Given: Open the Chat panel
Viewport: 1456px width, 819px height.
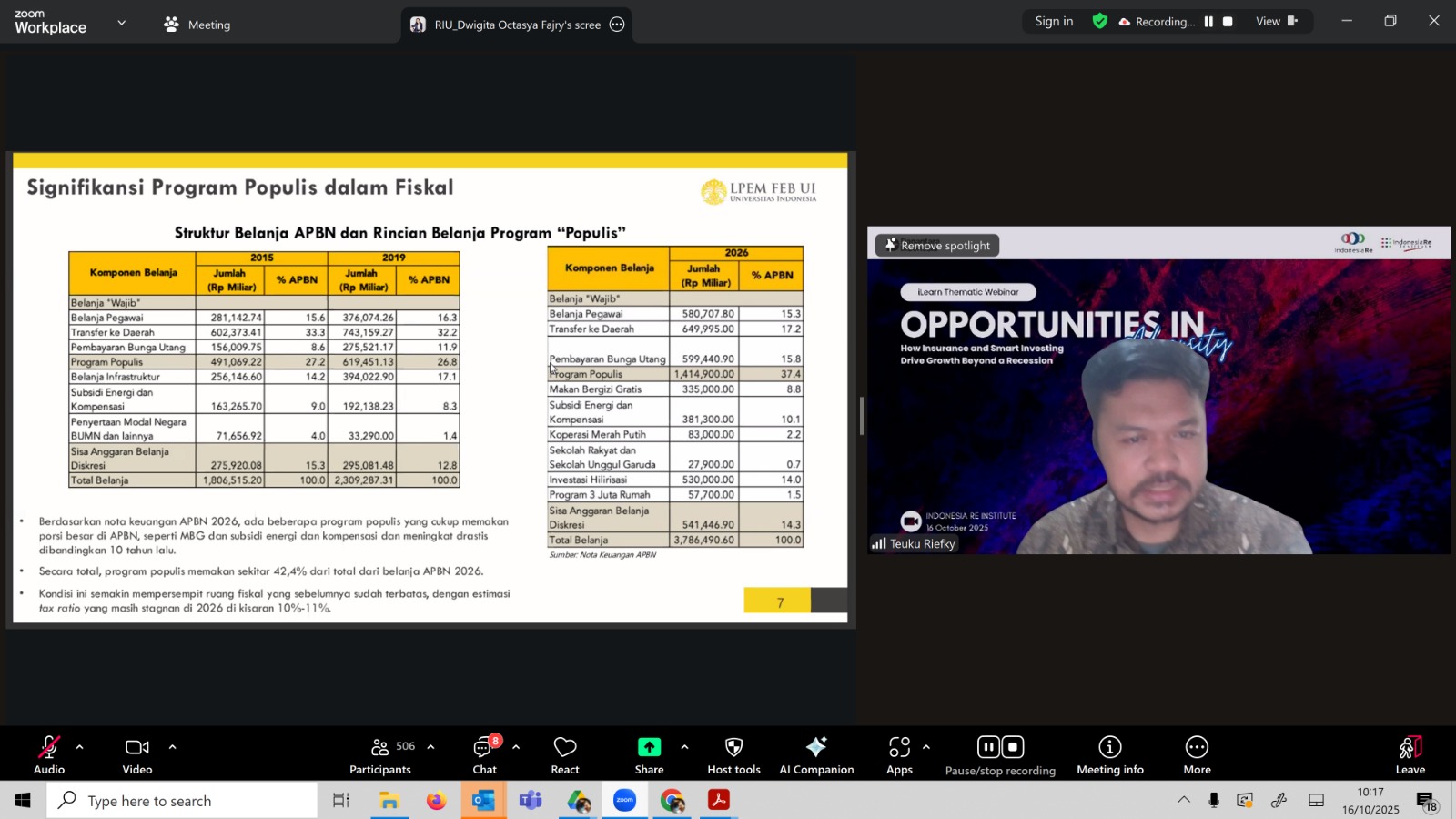Looking at the screenshot, I should (x=484, y=755).
